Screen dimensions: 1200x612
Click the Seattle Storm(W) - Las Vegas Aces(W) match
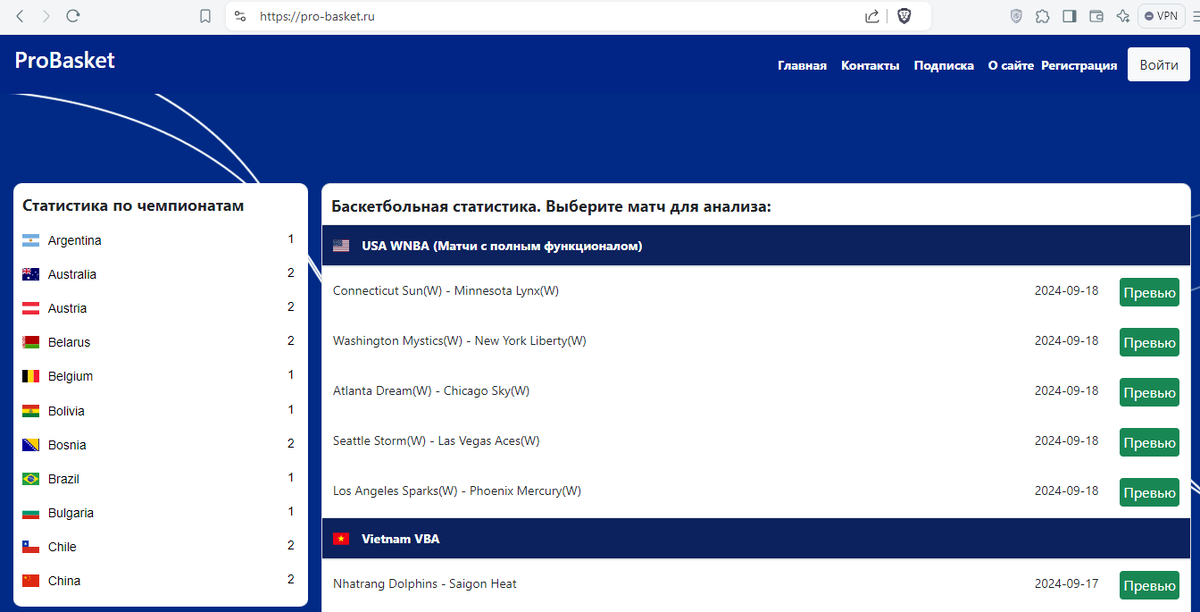tap(436, 441)
